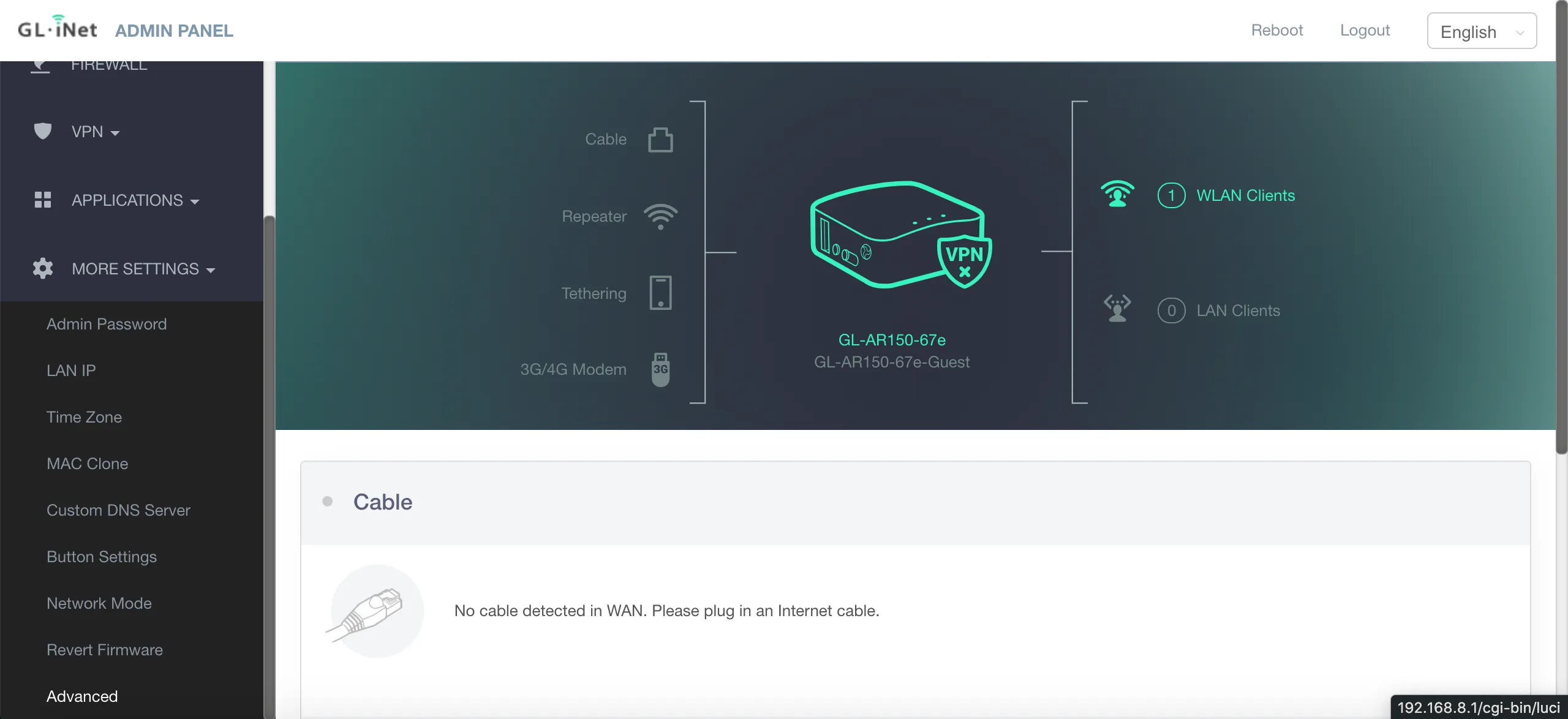
Task: Open LAN IP settings
Action: [71, 371]
